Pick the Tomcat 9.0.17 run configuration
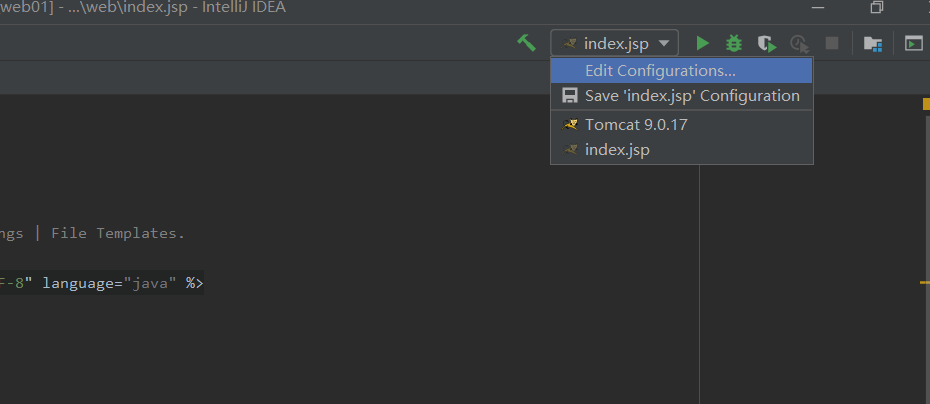This screenshot has height=404, width=930. click(635, 125)
